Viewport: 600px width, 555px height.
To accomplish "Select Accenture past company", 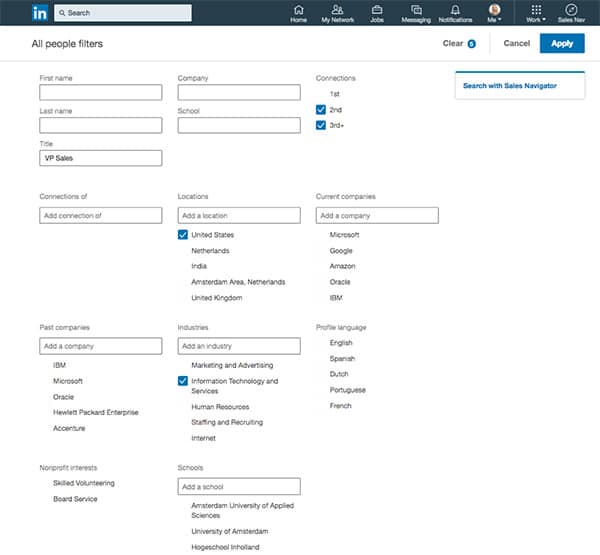I will [x=69, y=428].
